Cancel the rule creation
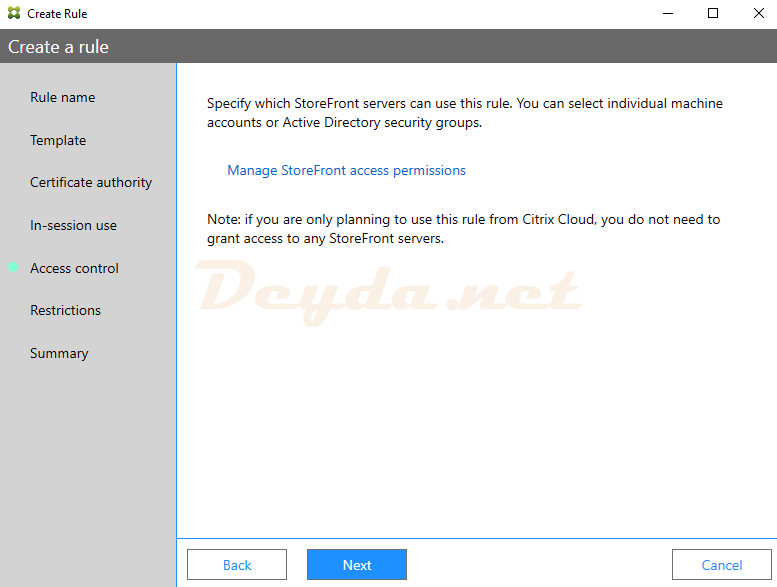The width and height of the screenshot is (777, 587). coord(721,565)
